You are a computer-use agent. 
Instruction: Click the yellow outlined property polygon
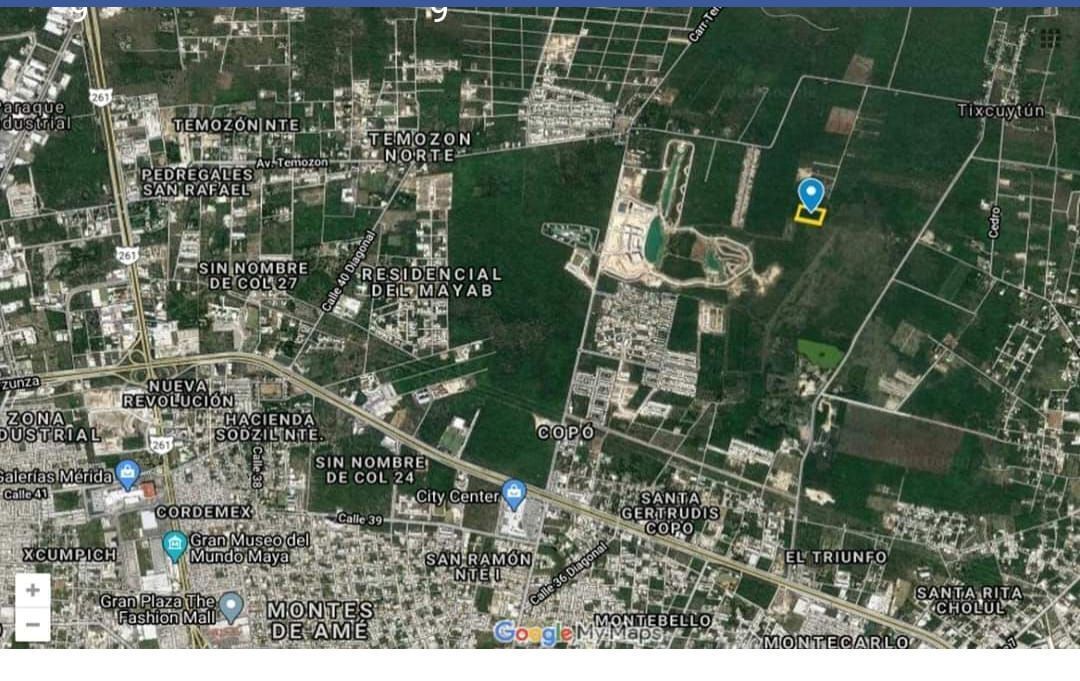(811, 216)
